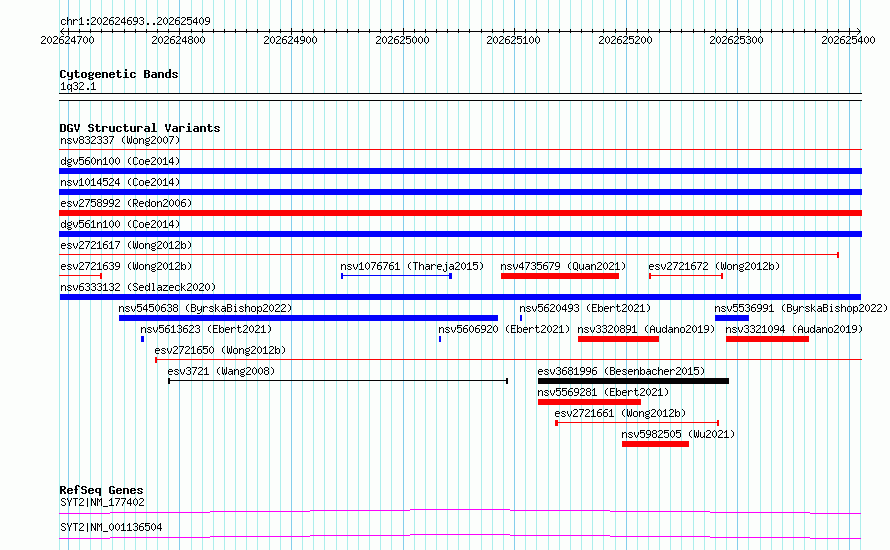Click nsv4735679 (Quan2021) red bar
Screen dimensions: 890x550
[x=560, y=276]
